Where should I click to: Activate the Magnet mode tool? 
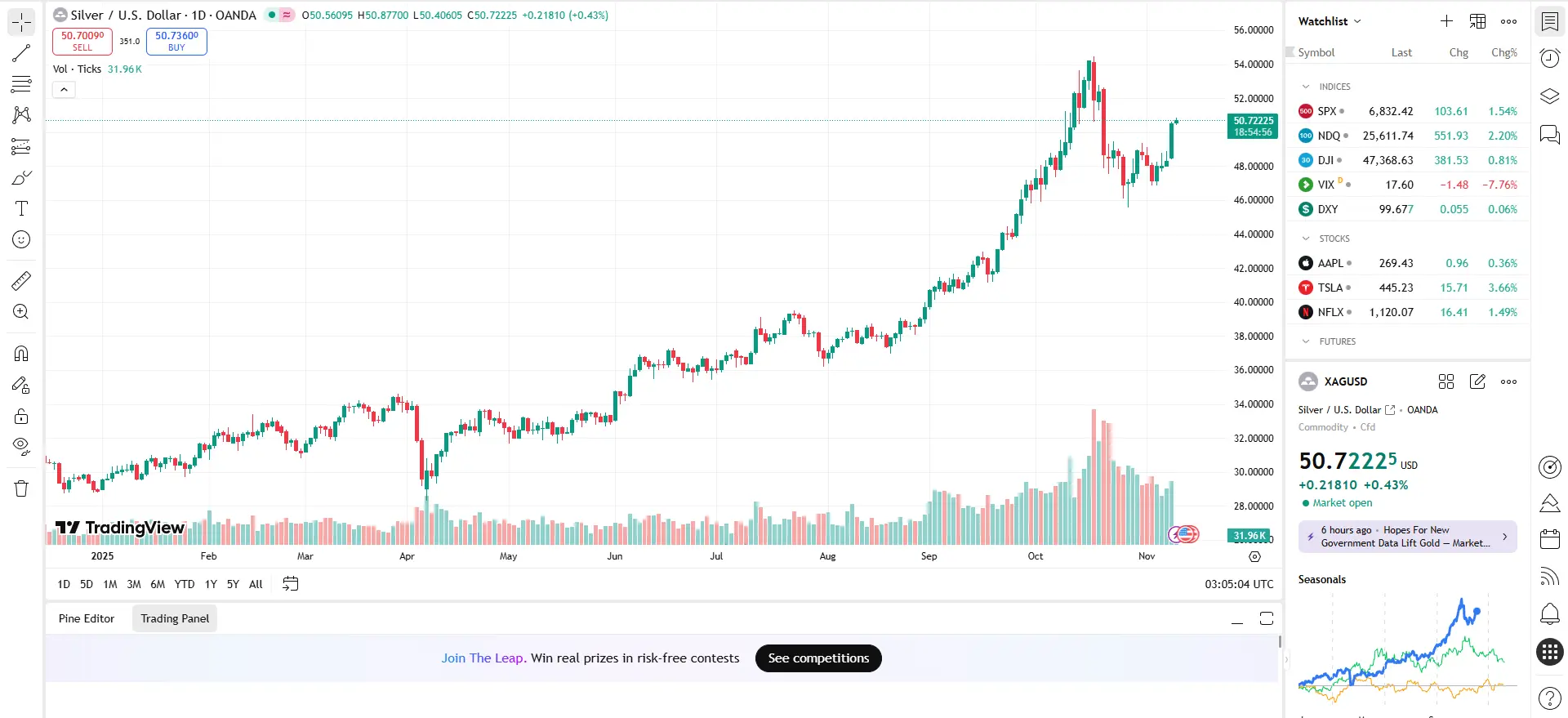tap(21, 354)
